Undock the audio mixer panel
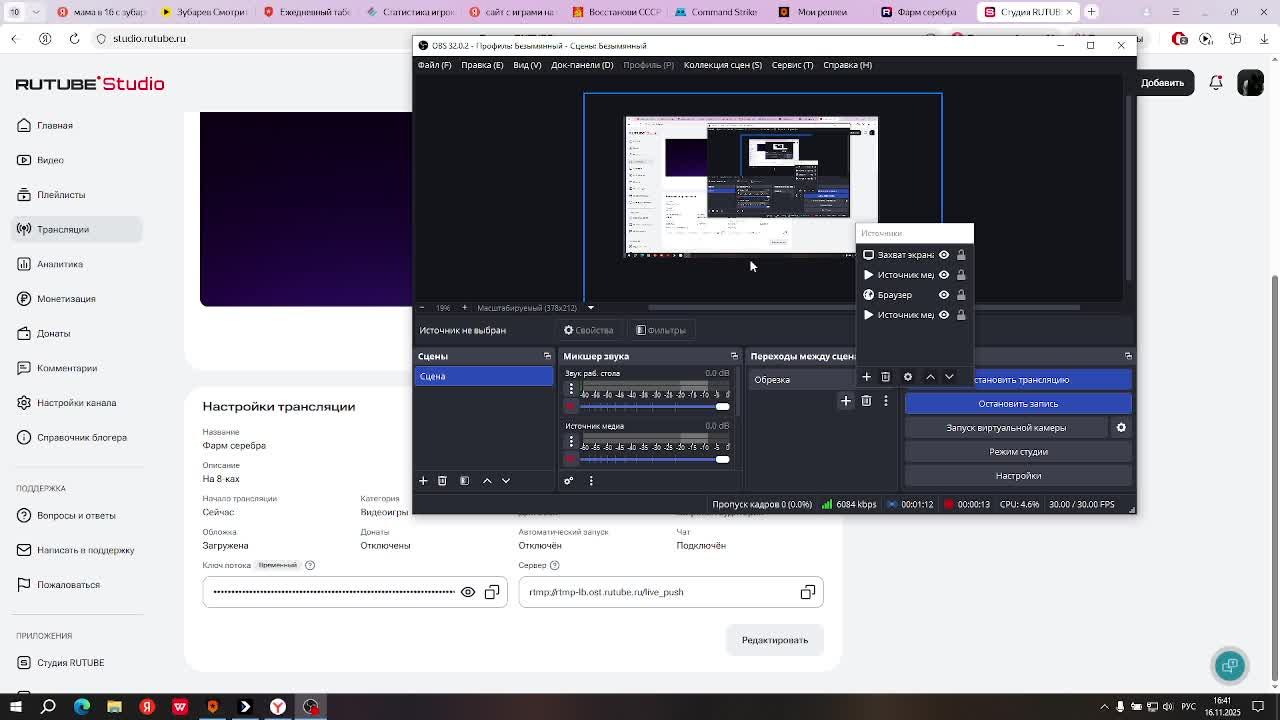 734,356
